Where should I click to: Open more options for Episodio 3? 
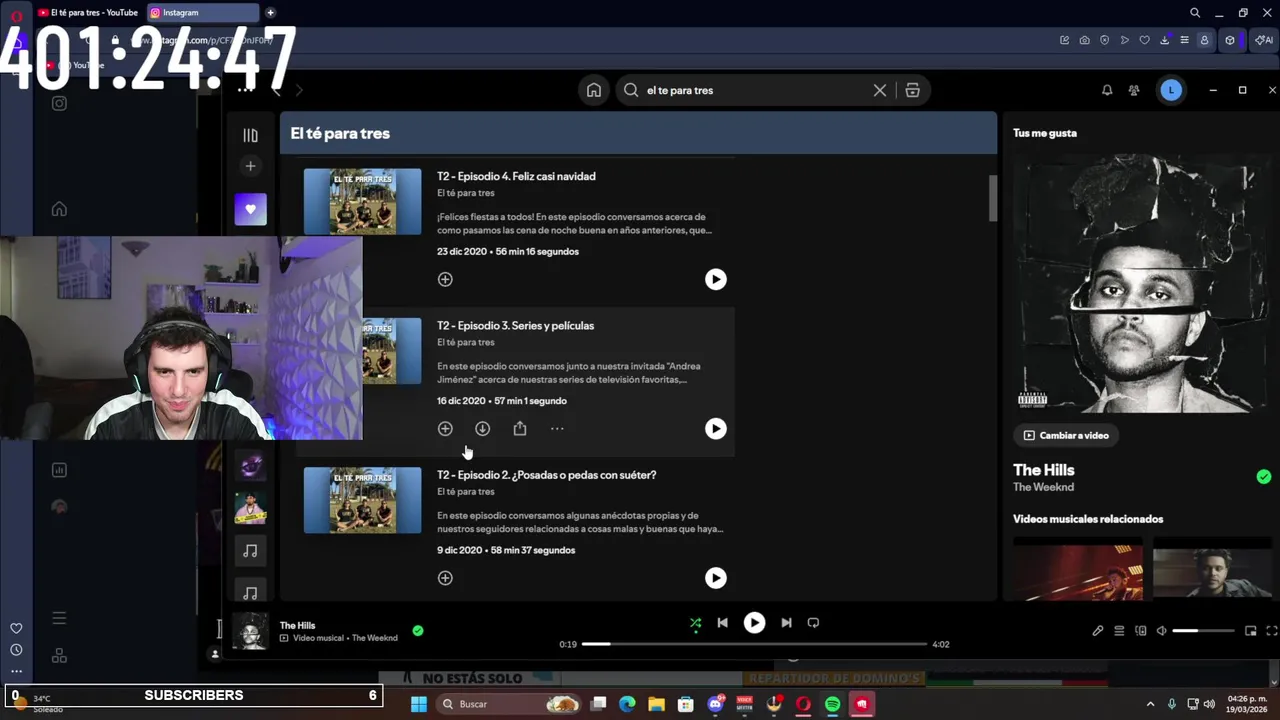[x=557, y=428]
